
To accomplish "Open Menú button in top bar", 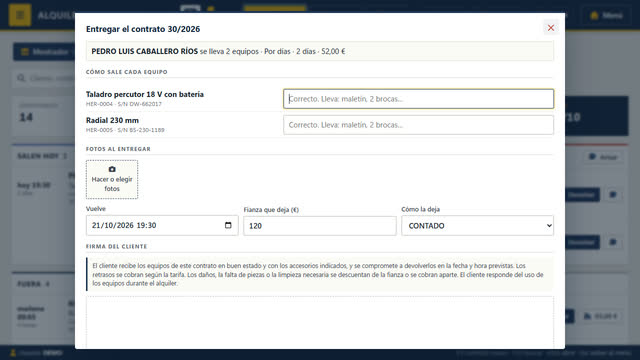I will (606, 16).
